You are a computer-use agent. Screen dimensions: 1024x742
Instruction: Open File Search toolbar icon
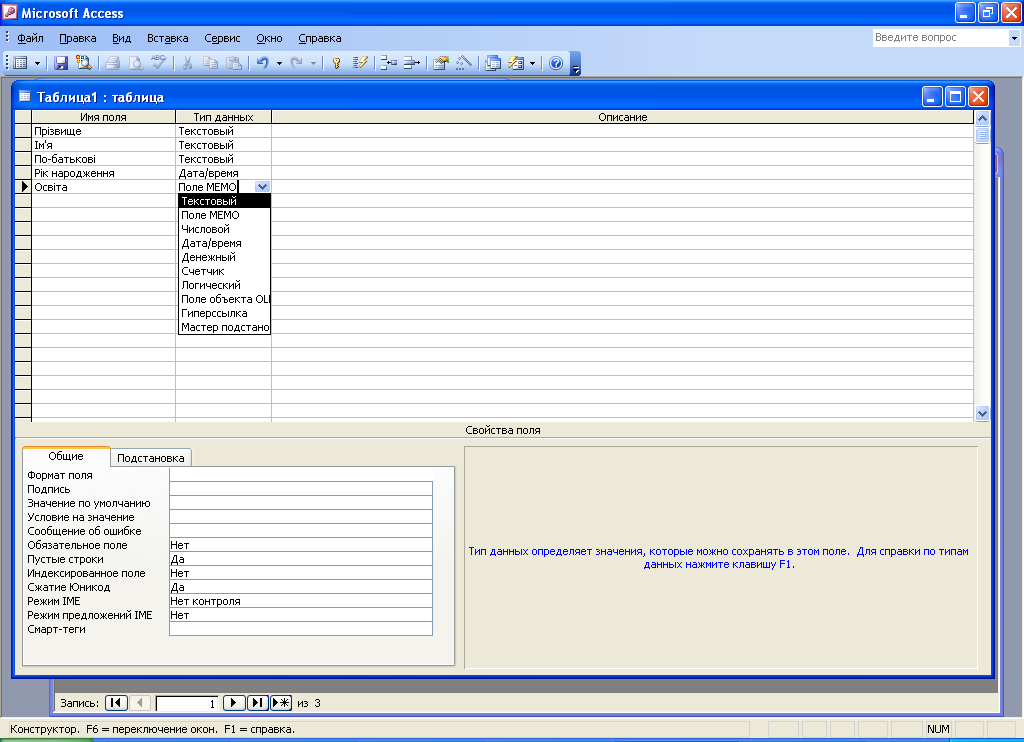point(83,63)
